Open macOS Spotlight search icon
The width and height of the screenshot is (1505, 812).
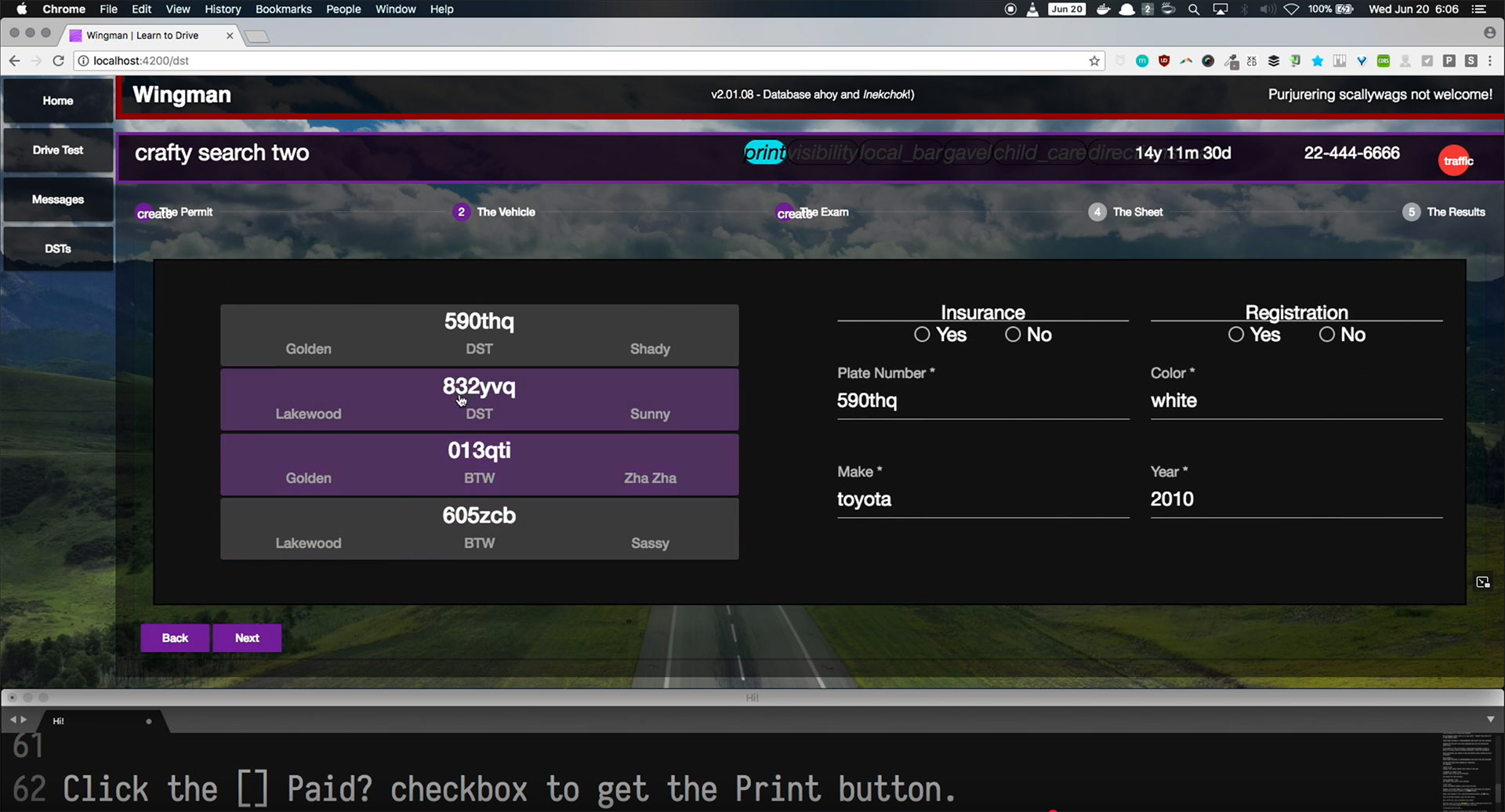pyautogui.click(x=1194, y=9)
